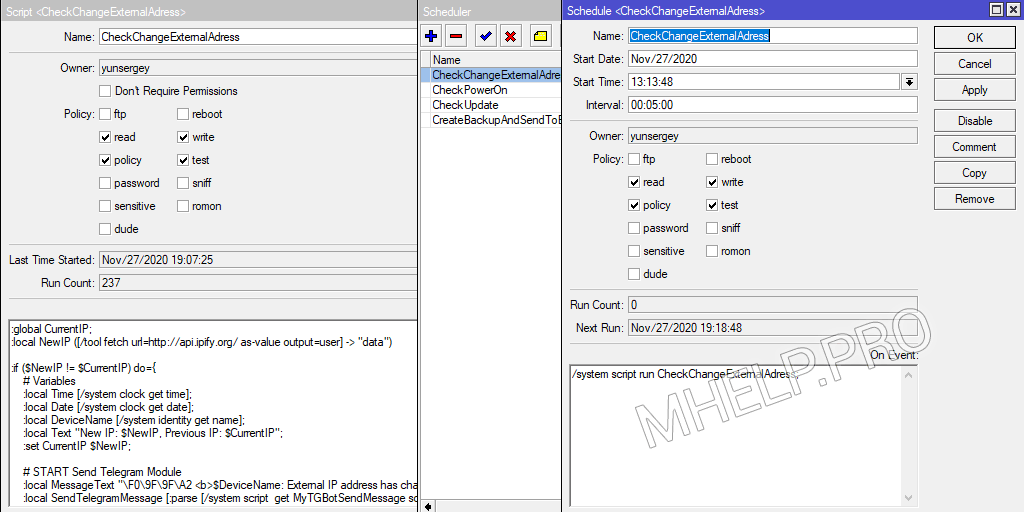This screenshot has height=512, width=1024.
Task: Enable romon policy in Script window
Action: pos(183,206)
